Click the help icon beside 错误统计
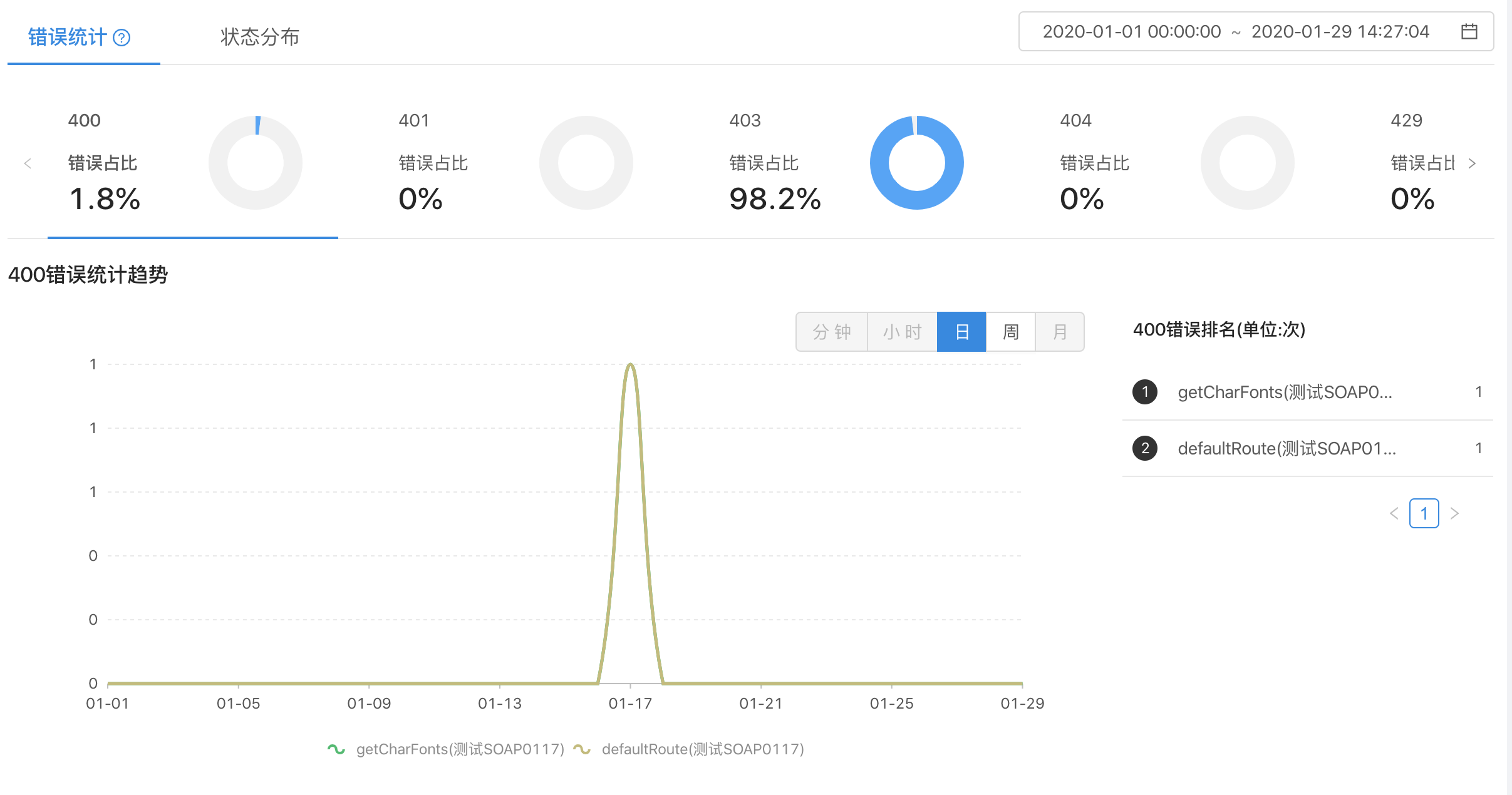The width and height of the screenshot is (1512, 795). (x=122, y=38)
